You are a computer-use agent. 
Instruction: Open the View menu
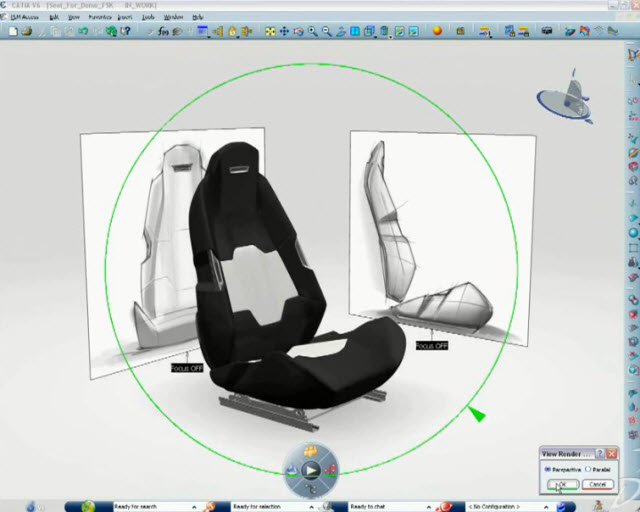74,17
